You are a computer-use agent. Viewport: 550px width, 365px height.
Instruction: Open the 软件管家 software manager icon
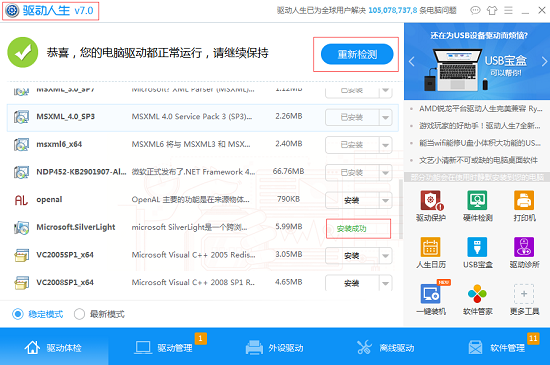click(x=477, y=294)
